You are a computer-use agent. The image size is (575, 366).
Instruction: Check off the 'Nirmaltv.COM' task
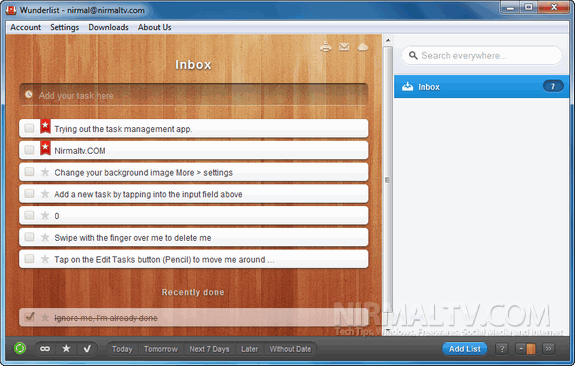click(x=29, y=150)
